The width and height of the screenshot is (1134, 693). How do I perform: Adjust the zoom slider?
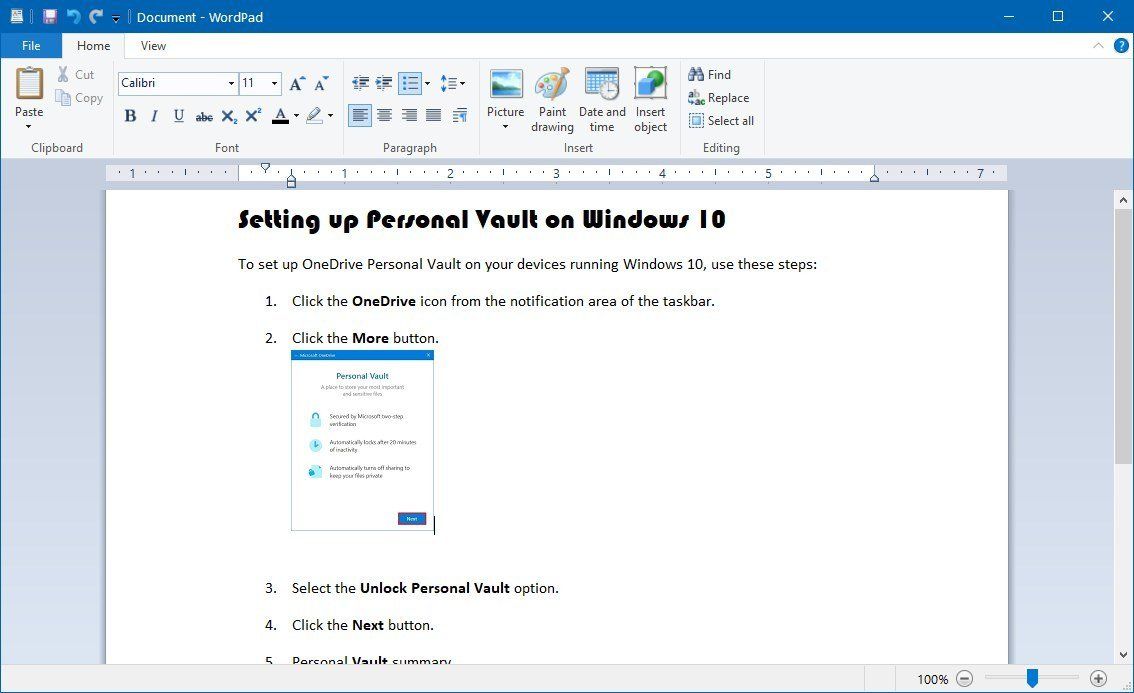(1032, 679)
